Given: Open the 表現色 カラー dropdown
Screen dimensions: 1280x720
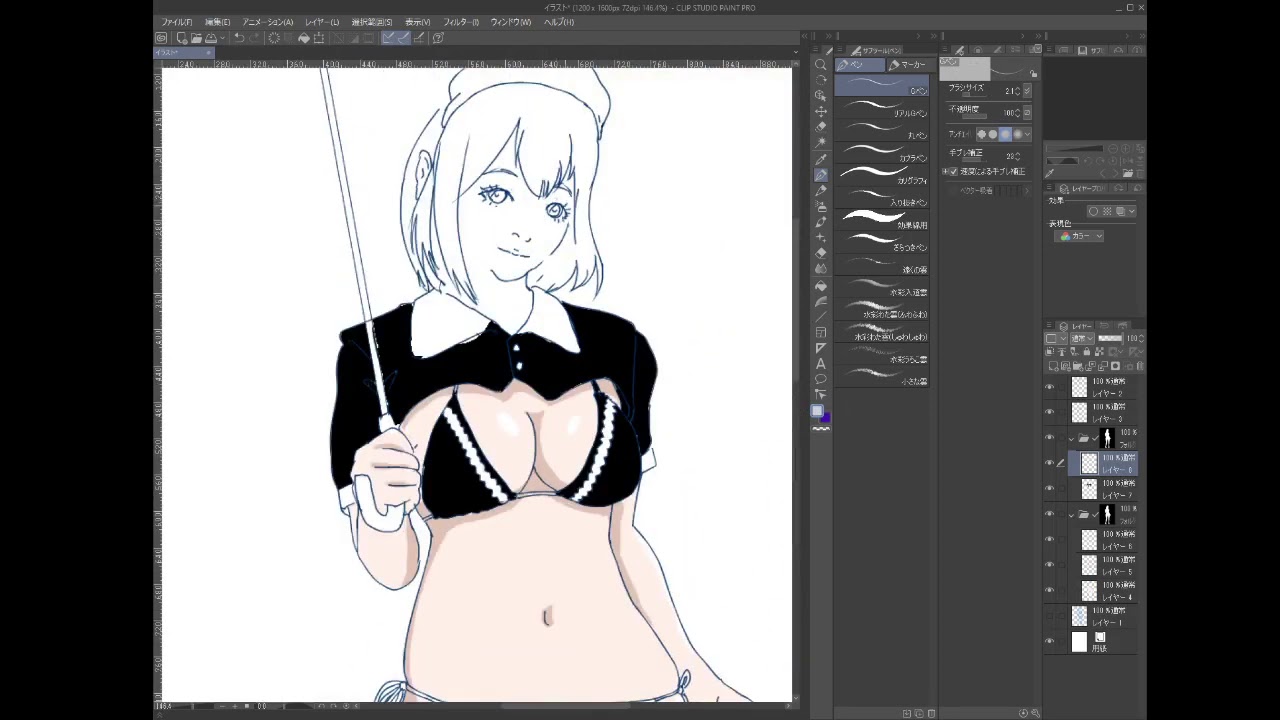Looking at the screenshot, I should click(1082, 236).
